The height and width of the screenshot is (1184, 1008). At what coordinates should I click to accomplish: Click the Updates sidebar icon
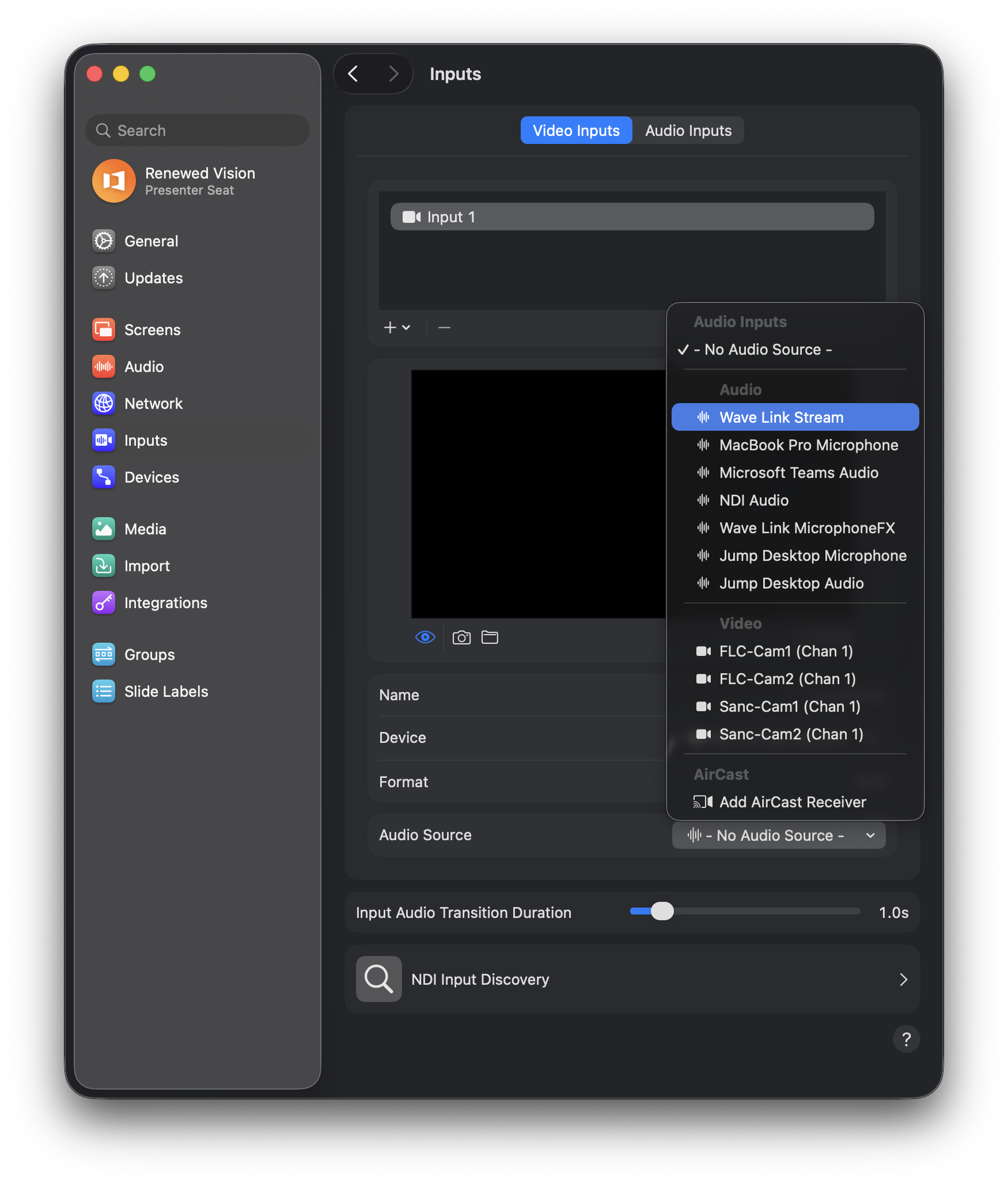coord(104,278)
